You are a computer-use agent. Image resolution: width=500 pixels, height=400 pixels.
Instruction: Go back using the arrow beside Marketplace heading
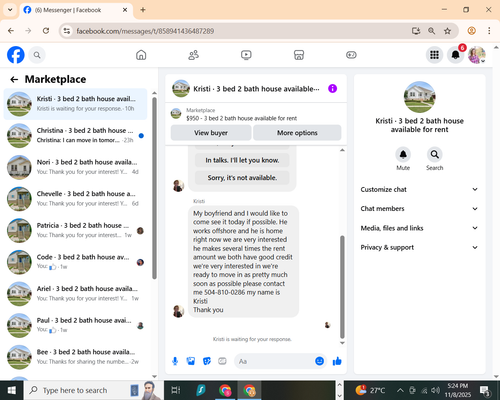pos(14,79)
